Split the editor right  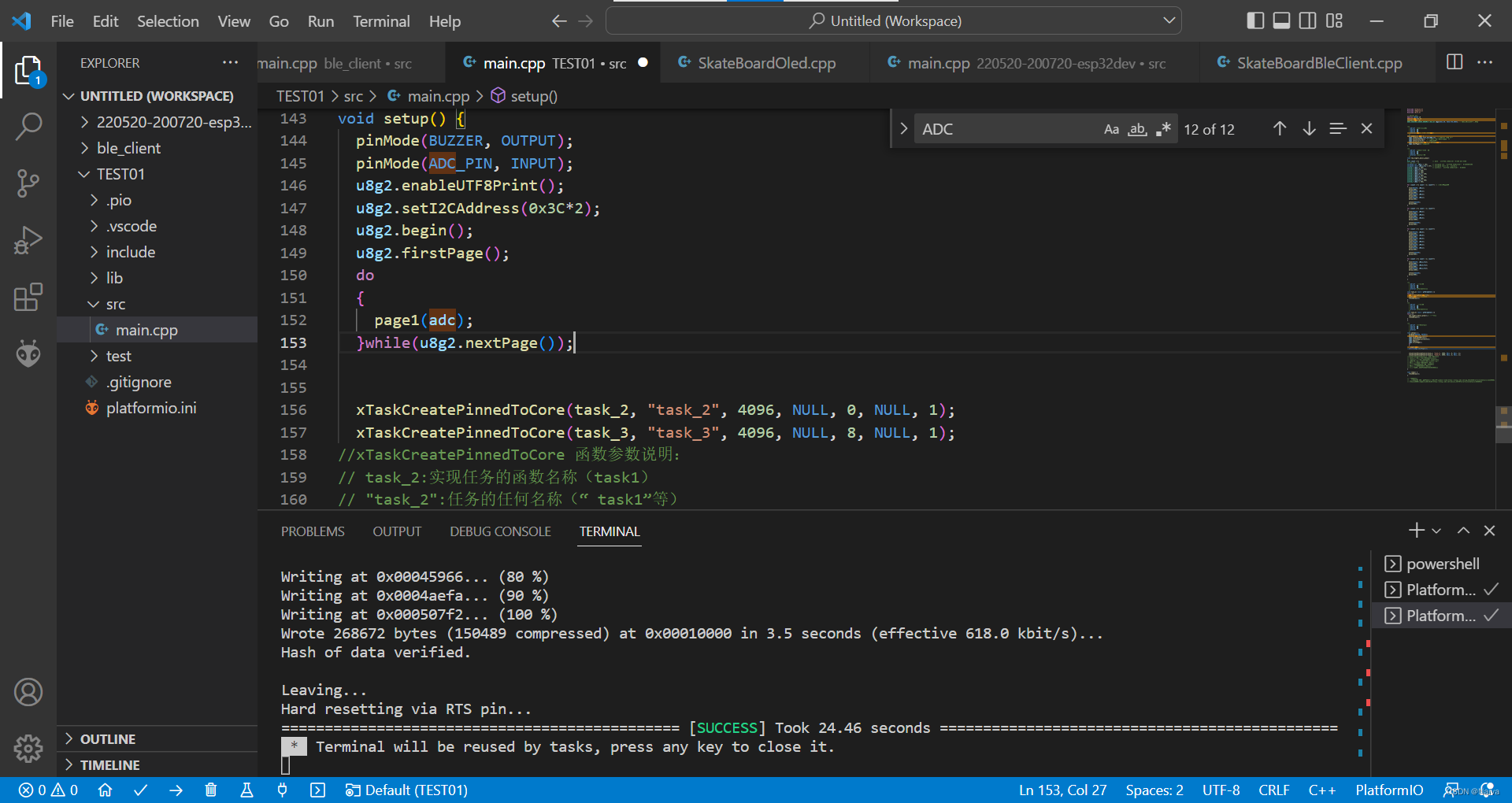(x=1455, y=62)
